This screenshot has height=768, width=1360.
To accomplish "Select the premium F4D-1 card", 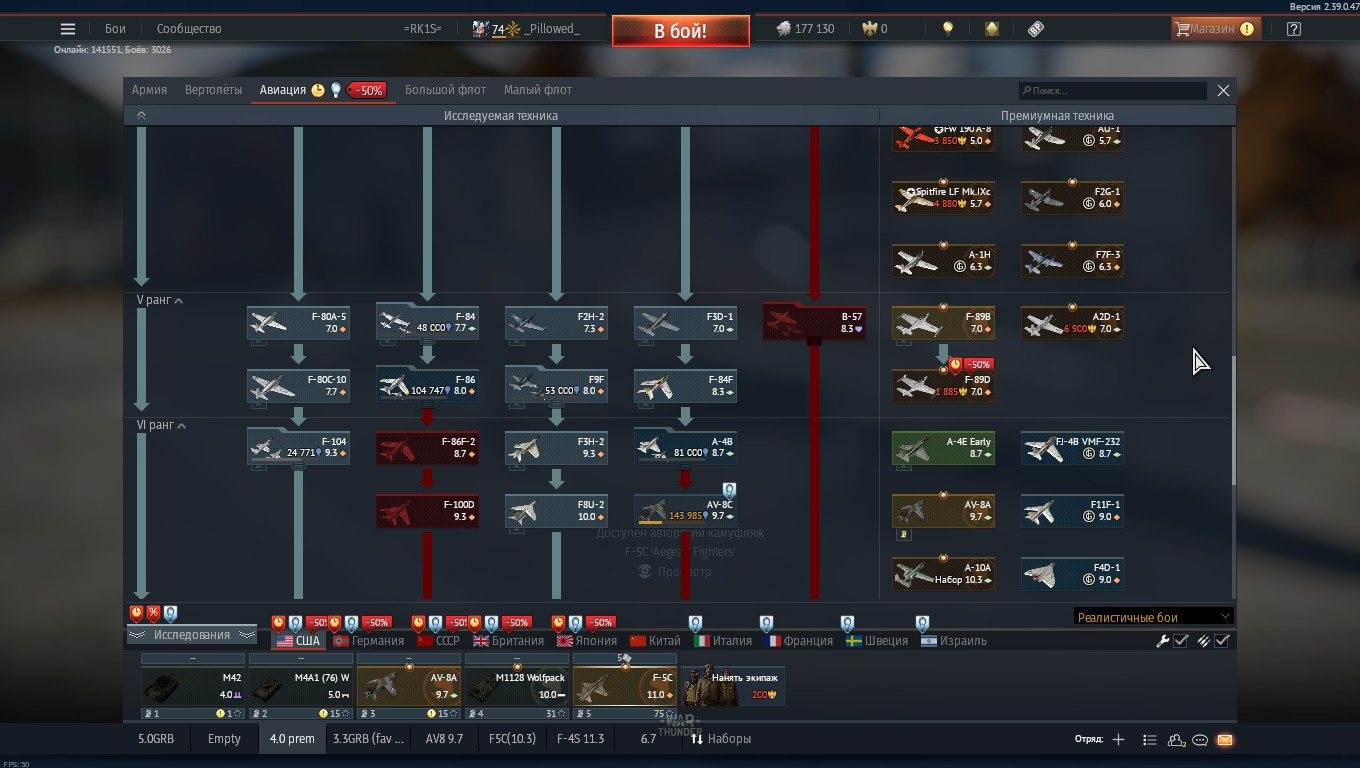I will 1072,574.
